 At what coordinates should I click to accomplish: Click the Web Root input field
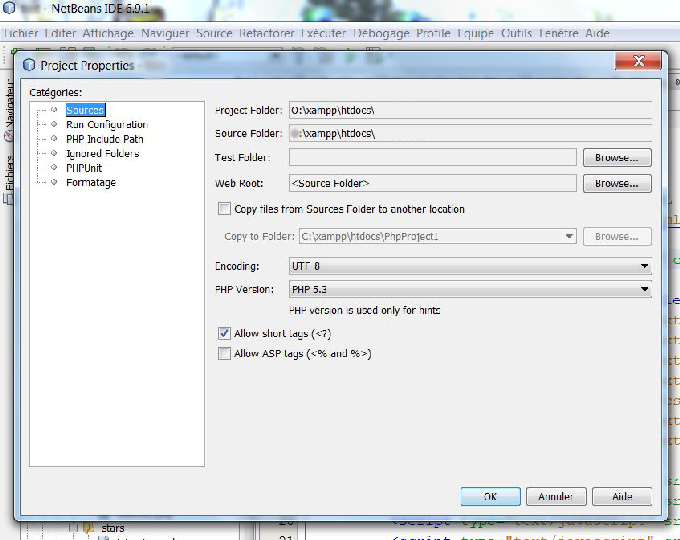(x=433, y=183)
